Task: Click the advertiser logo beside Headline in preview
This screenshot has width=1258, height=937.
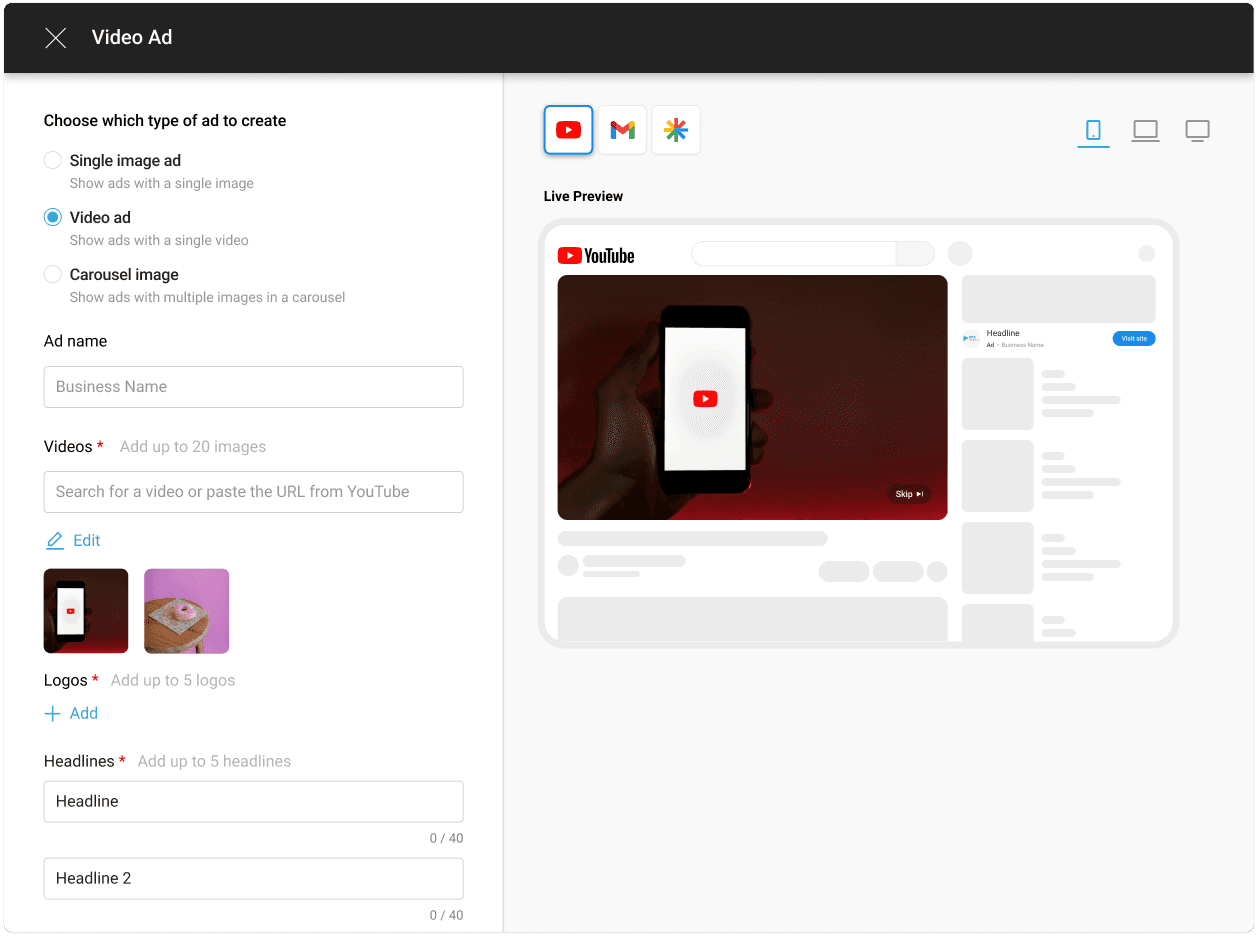Action: [971, 339]
